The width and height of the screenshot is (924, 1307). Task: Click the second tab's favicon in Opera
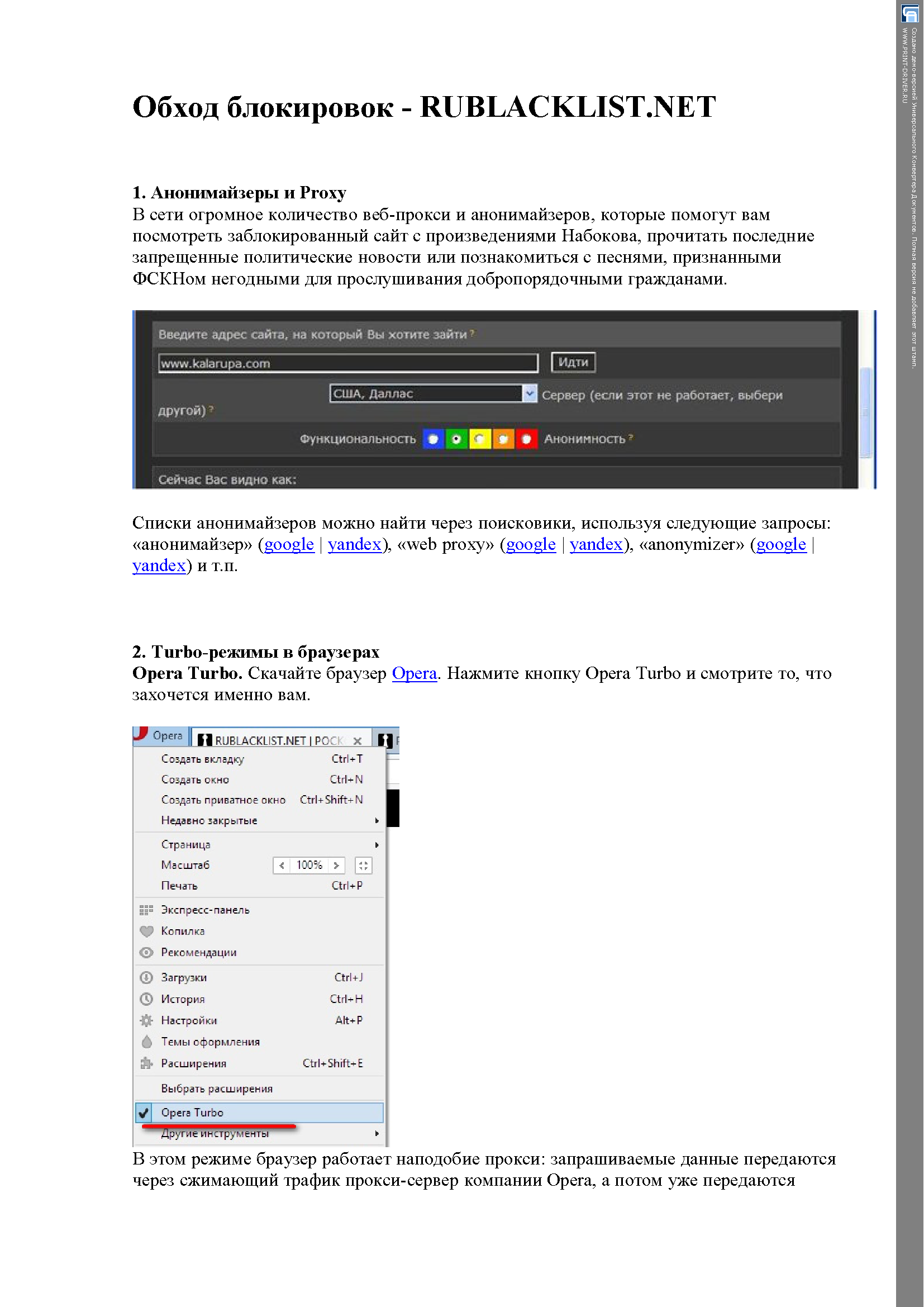coord(385,740)
